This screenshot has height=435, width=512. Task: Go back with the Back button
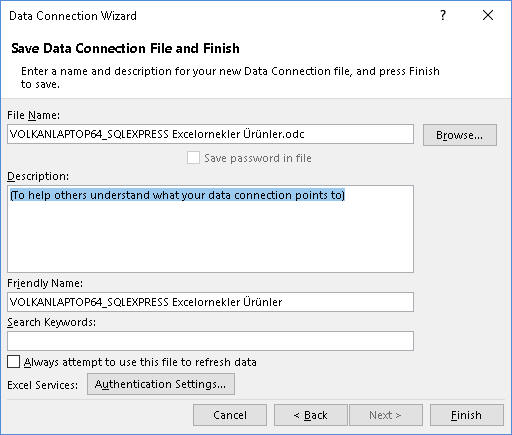[311, 415]
